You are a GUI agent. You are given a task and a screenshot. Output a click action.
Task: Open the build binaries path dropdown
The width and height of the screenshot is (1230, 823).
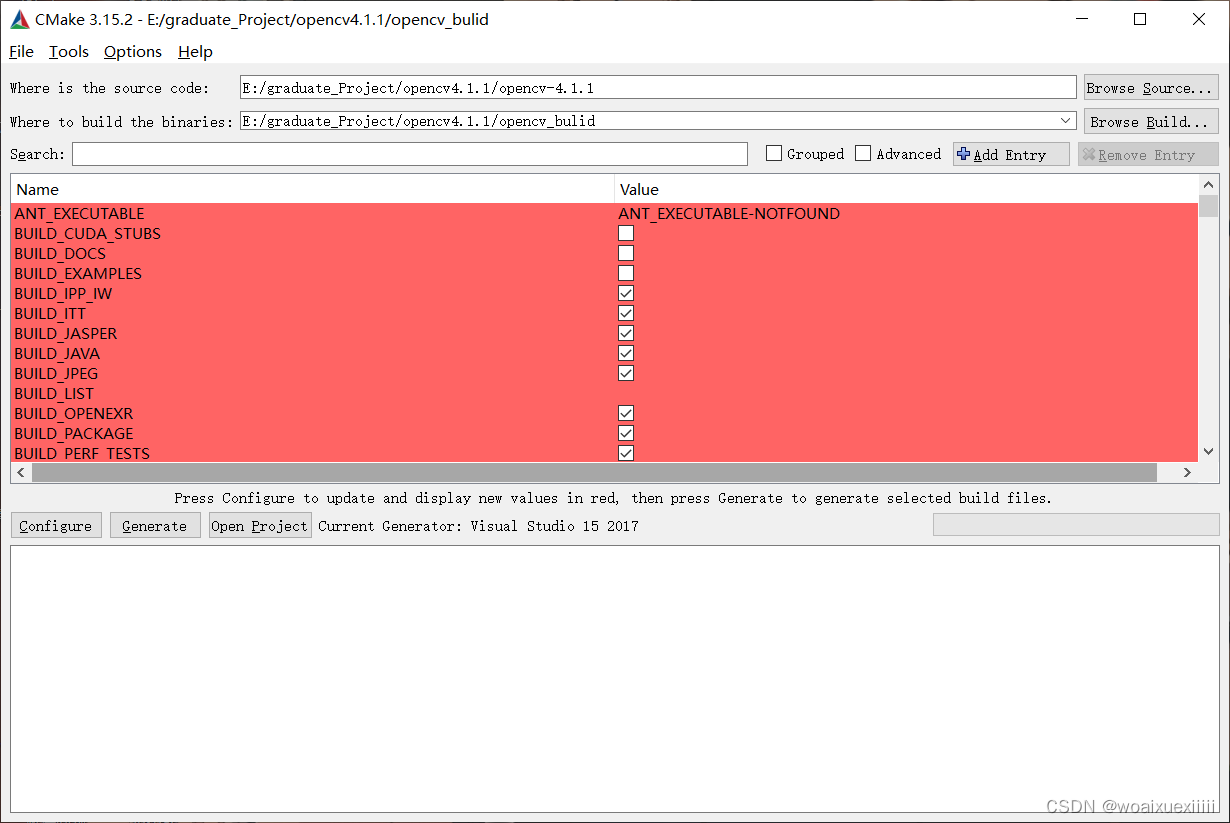pos(1066,120)
